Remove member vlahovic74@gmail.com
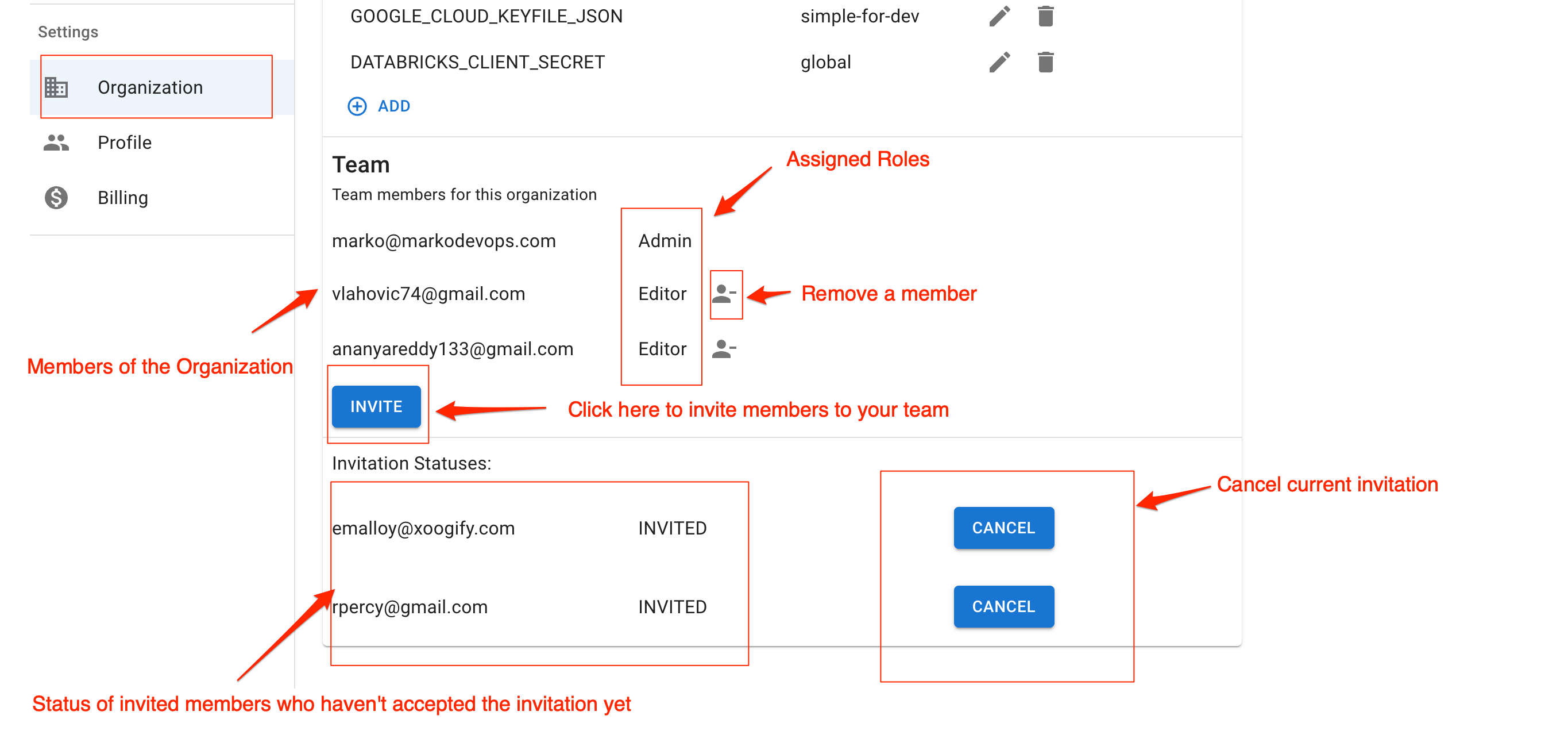 click(x=724, y=294)
